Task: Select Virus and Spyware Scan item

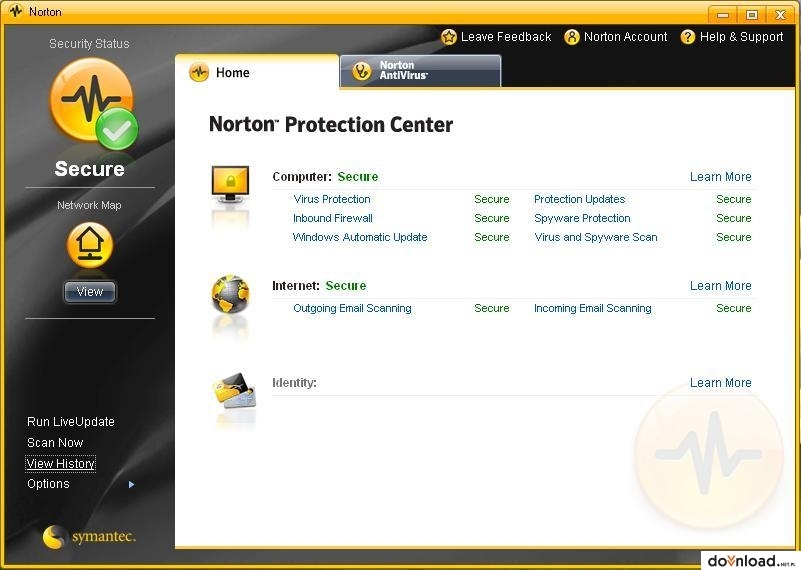Action: click(596, 237)
